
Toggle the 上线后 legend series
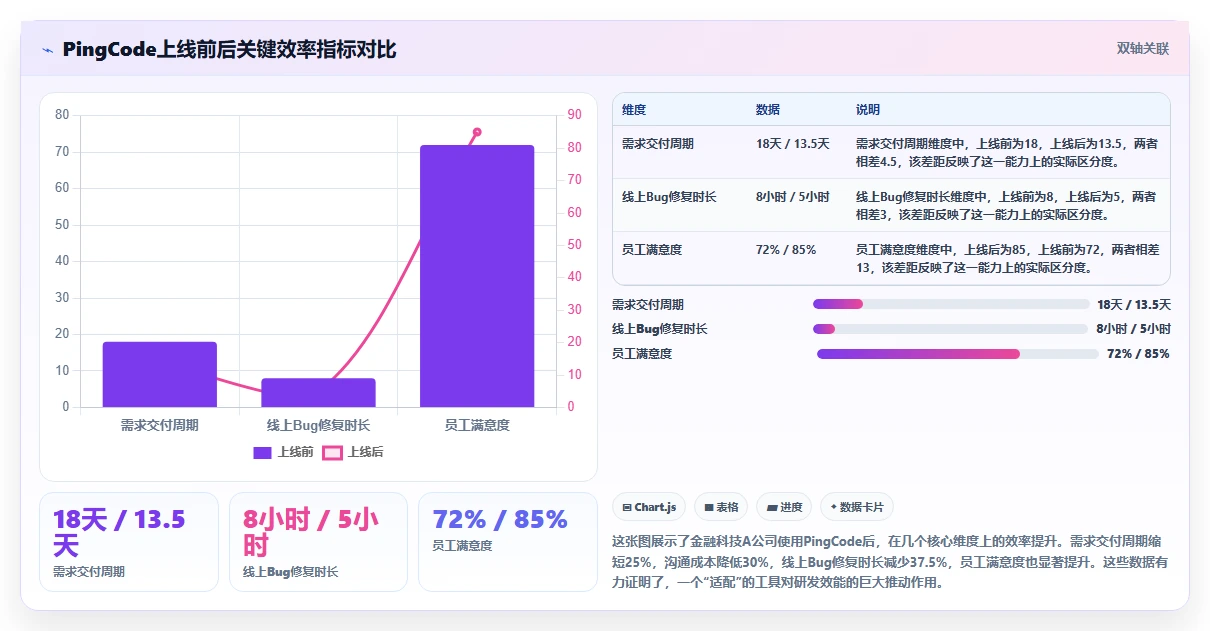tap(352, 452)
